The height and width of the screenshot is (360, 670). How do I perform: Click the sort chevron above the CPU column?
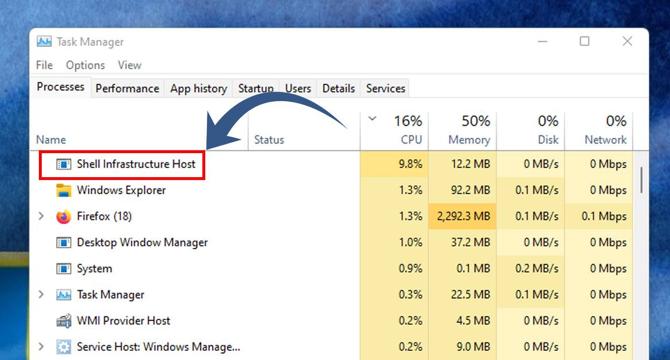372,118
